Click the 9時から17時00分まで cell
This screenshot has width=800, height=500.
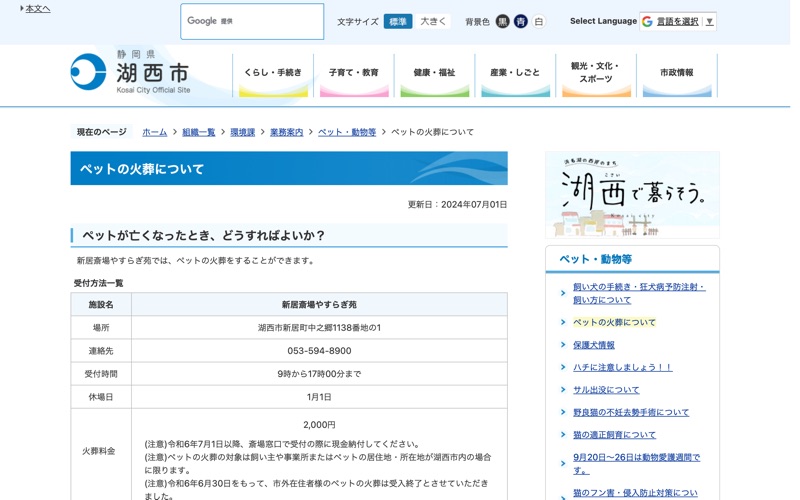319,374
